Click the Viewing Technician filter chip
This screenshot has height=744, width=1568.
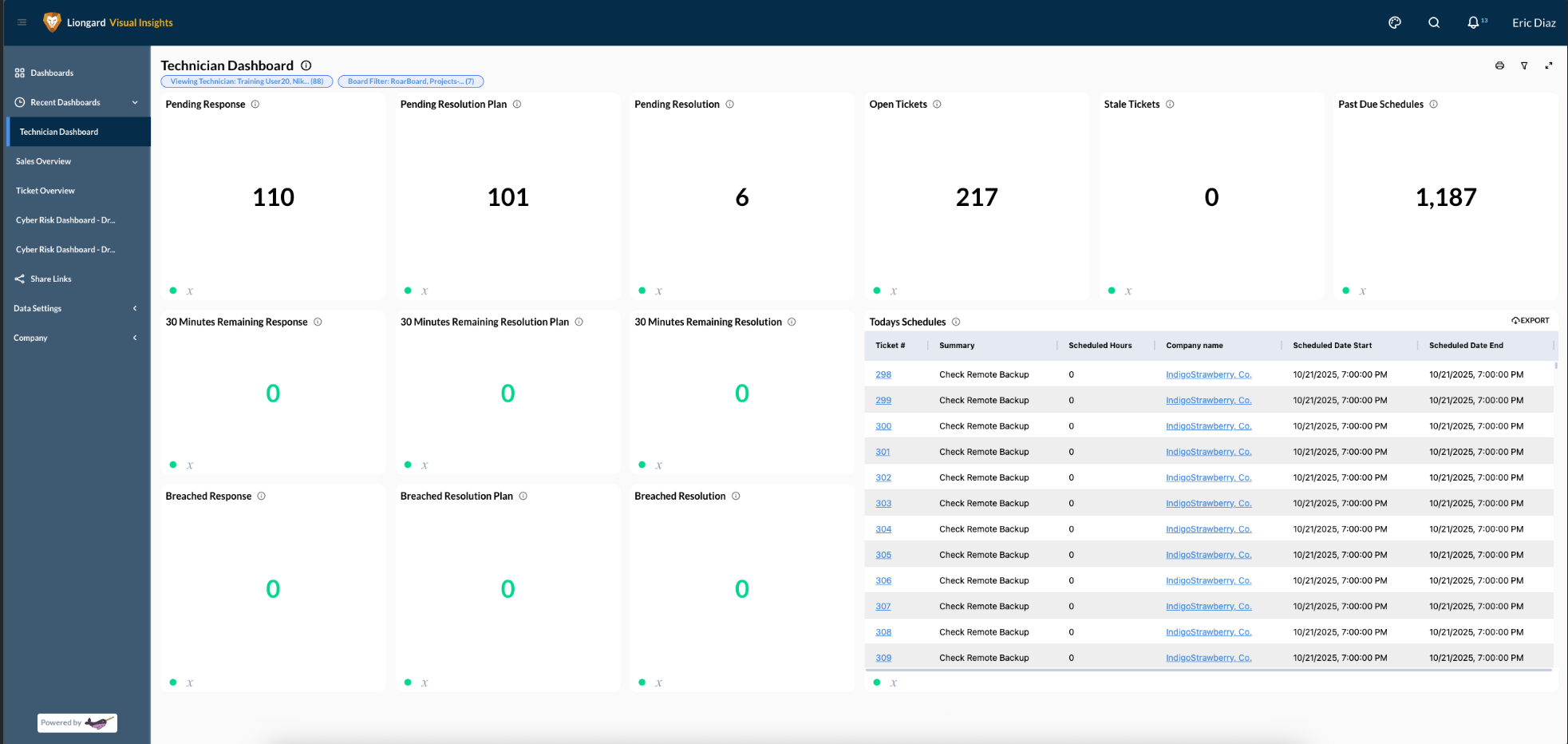247,81
